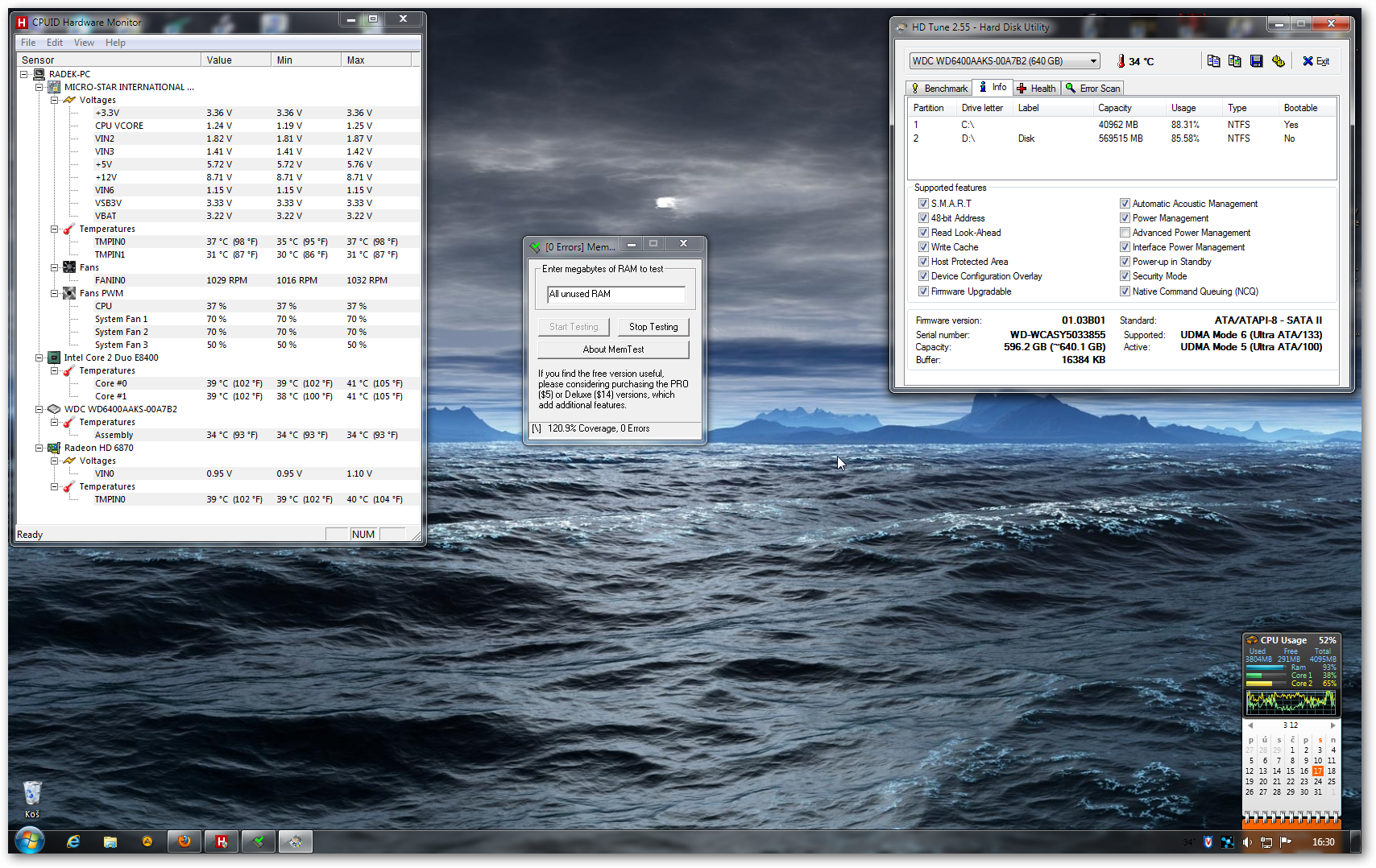Toggle the S.M.A.R.T checkbox

[x=923, y=204]
